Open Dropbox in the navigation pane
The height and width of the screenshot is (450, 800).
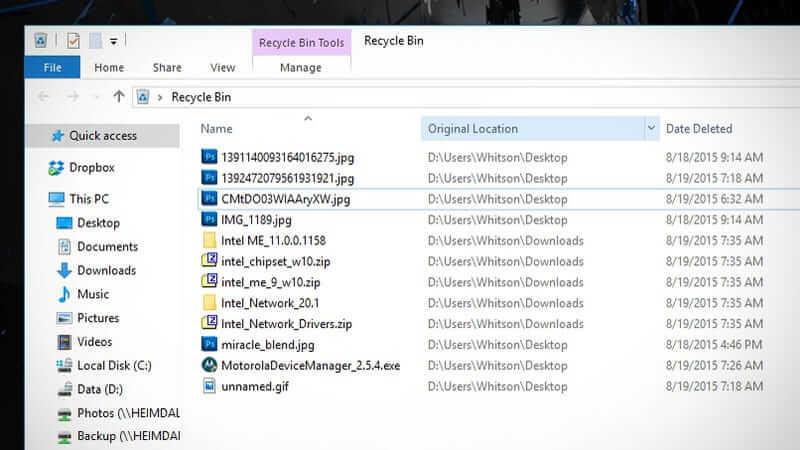pyautogui.click(x=91, y=167)
